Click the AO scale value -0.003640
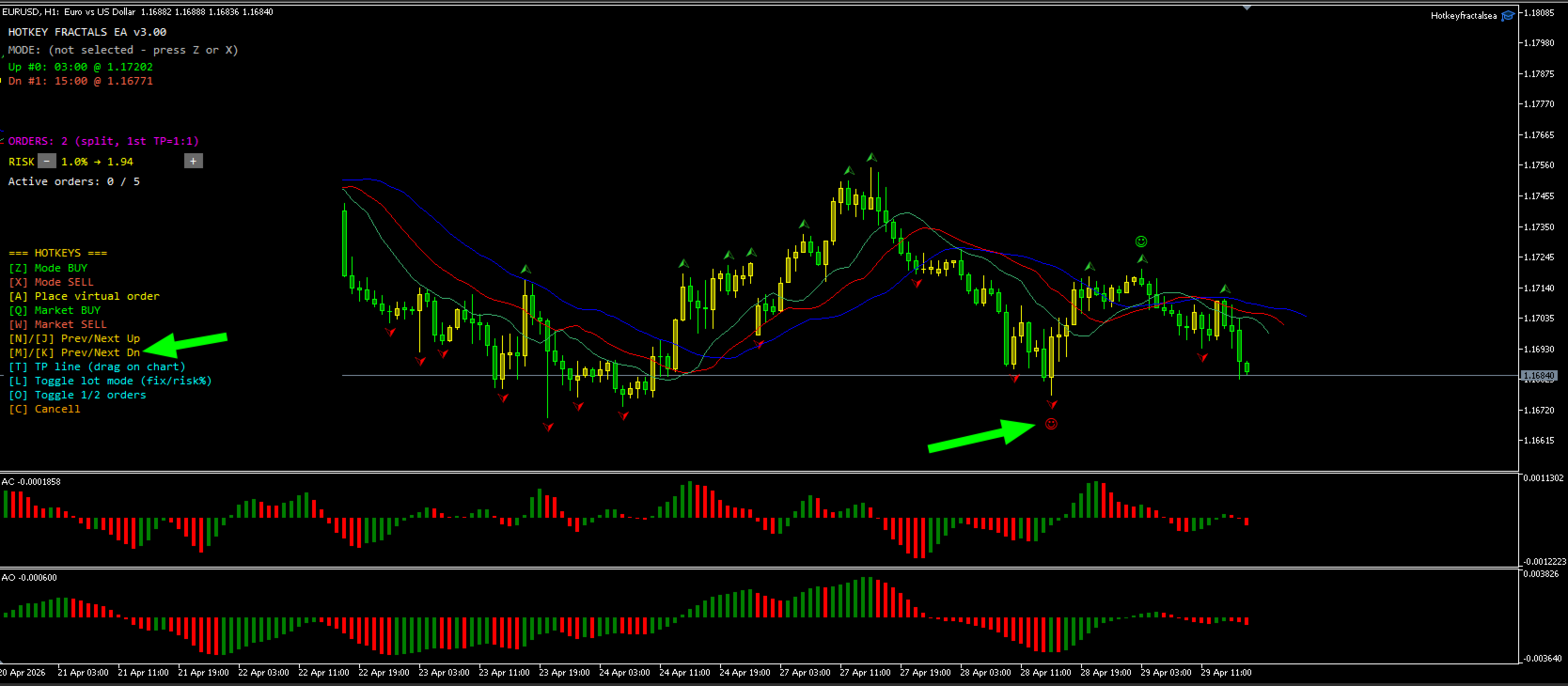This screenshot has width=1568, height=686. pos(1543,659)
